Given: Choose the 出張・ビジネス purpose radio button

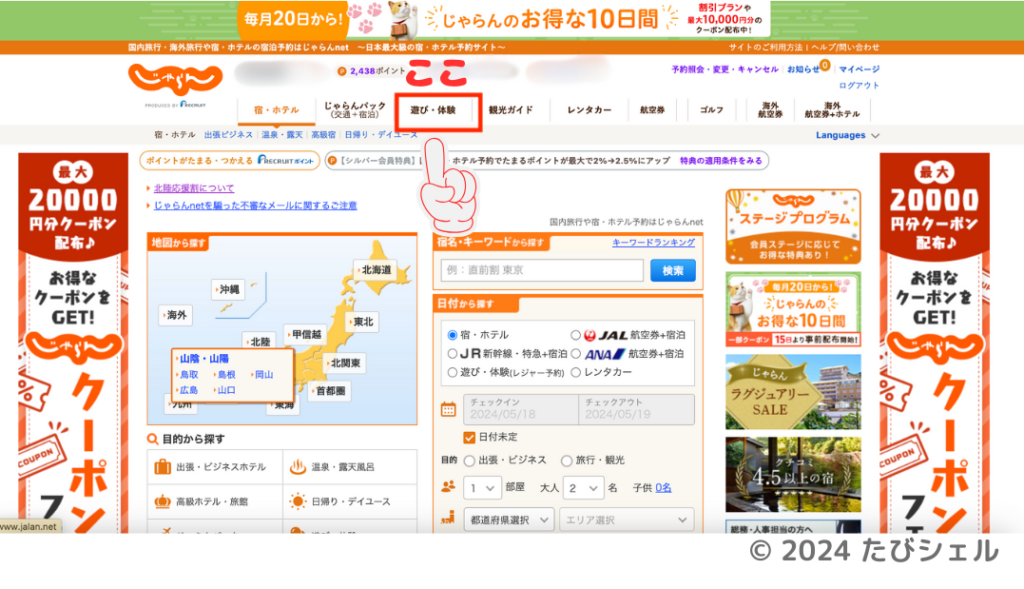Looking at the screenshot, I should click(470, 460).
